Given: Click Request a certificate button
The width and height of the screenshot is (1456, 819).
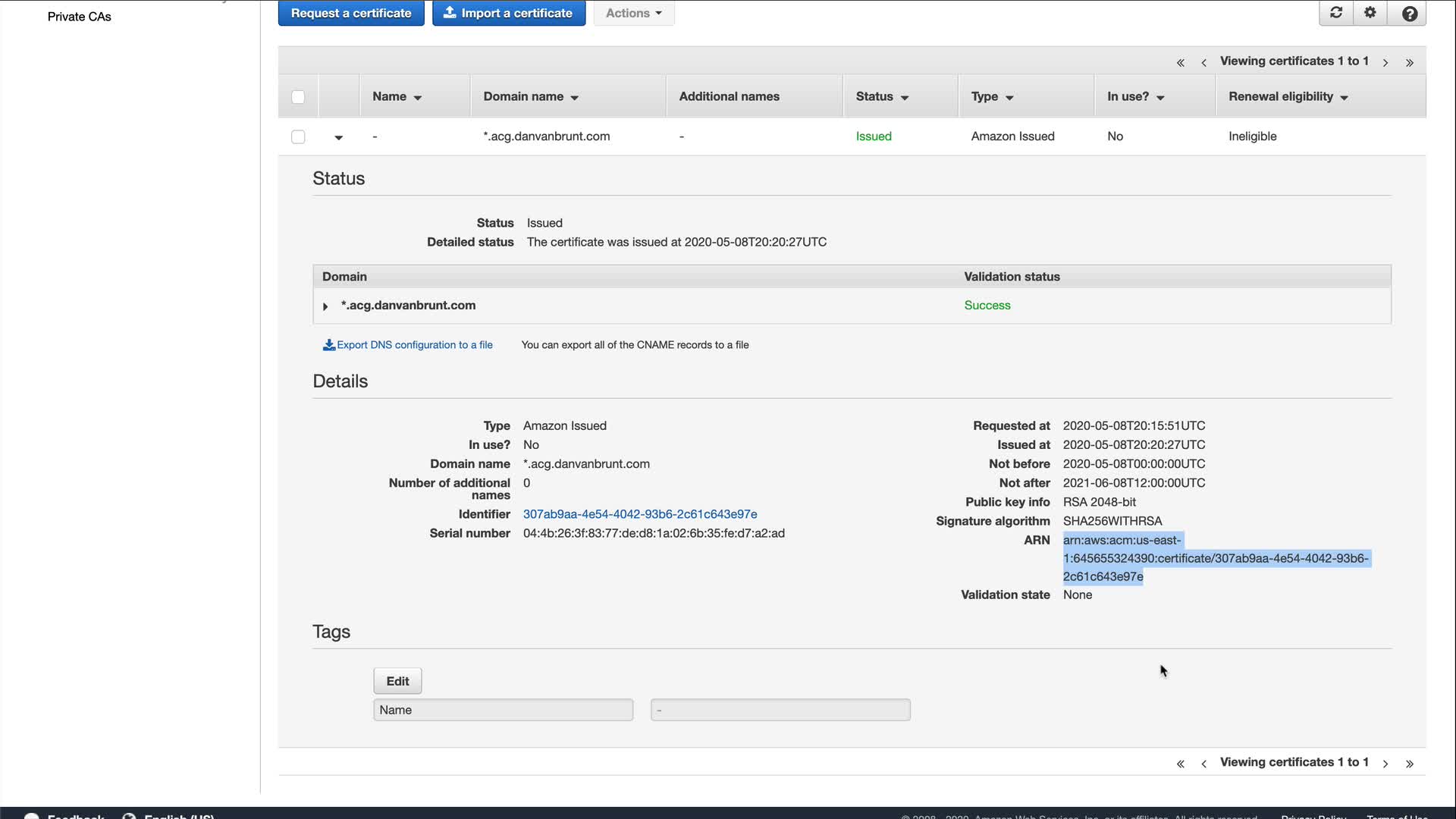Looking at the screenshot, I should pos(351,13).
